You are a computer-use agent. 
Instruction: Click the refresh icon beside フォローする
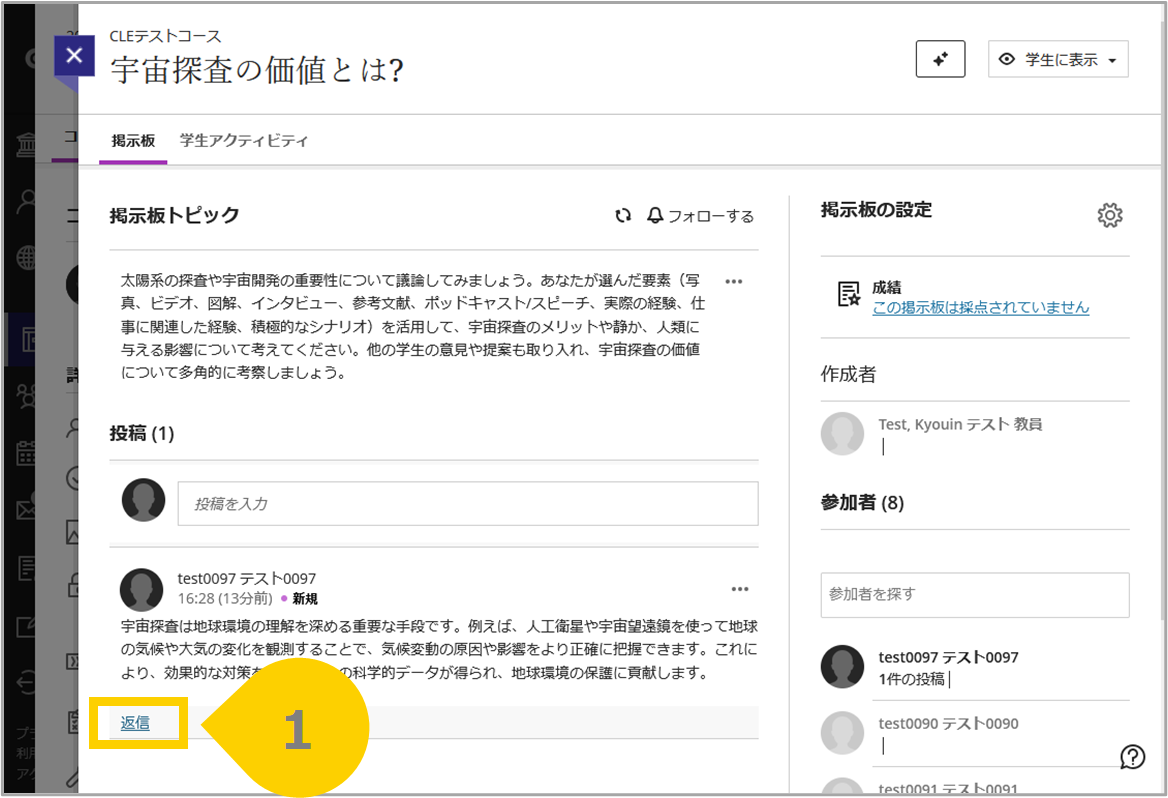tap(623, 215)
